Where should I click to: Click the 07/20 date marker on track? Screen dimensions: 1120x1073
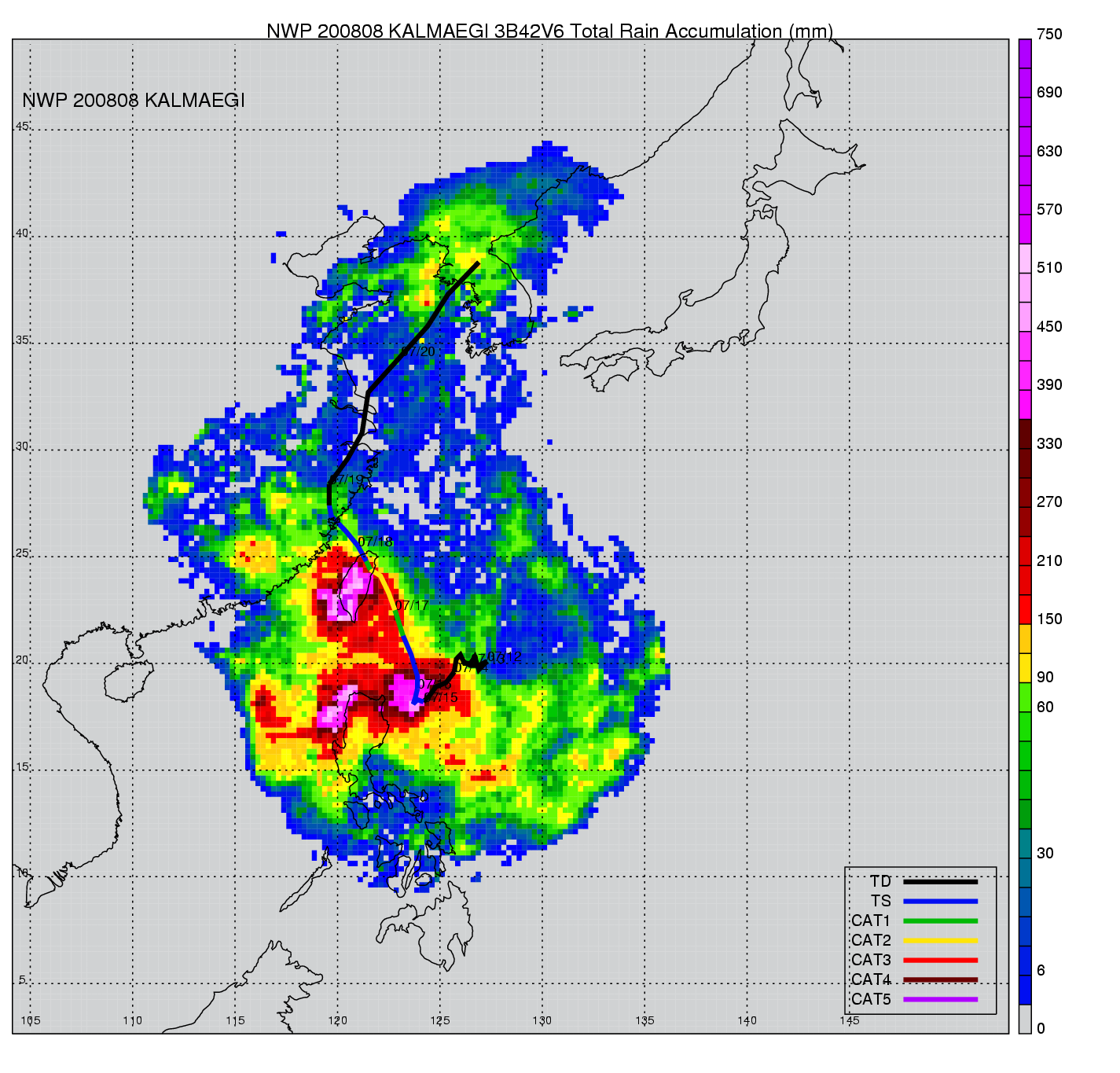417,351
